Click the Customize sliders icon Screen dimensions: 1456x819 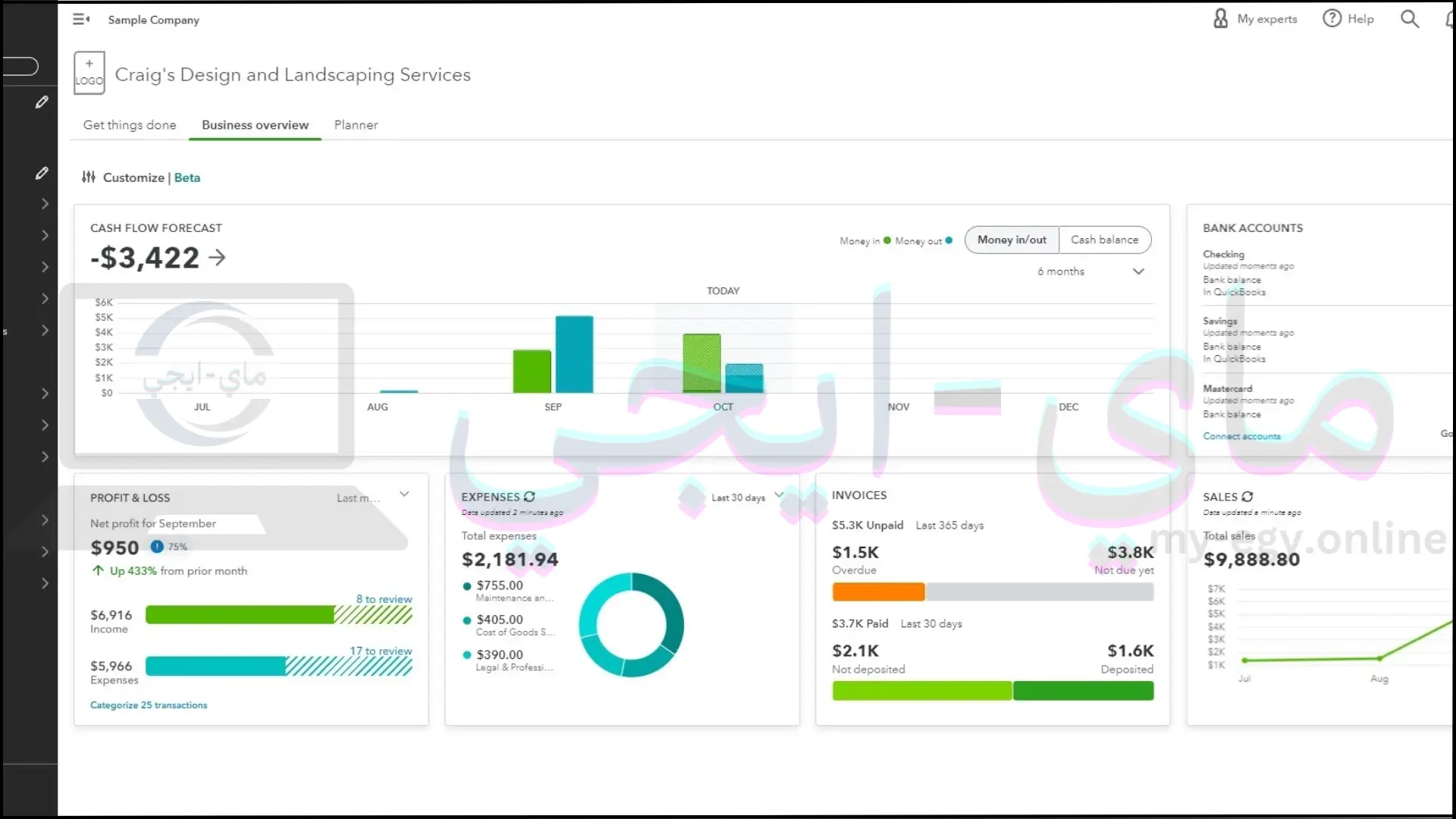(x=89, y=177)
